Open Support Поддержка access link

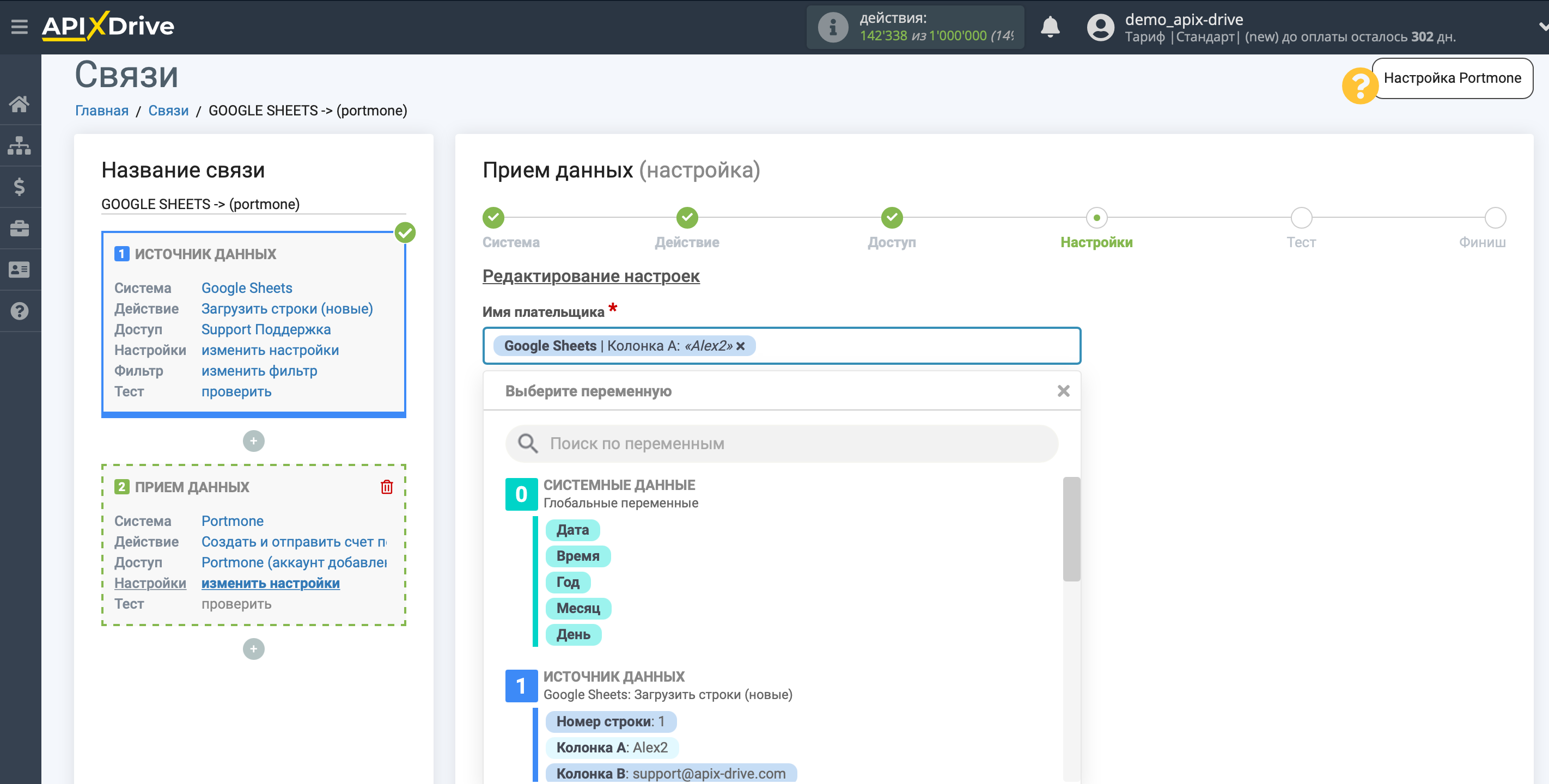(266, 329)
